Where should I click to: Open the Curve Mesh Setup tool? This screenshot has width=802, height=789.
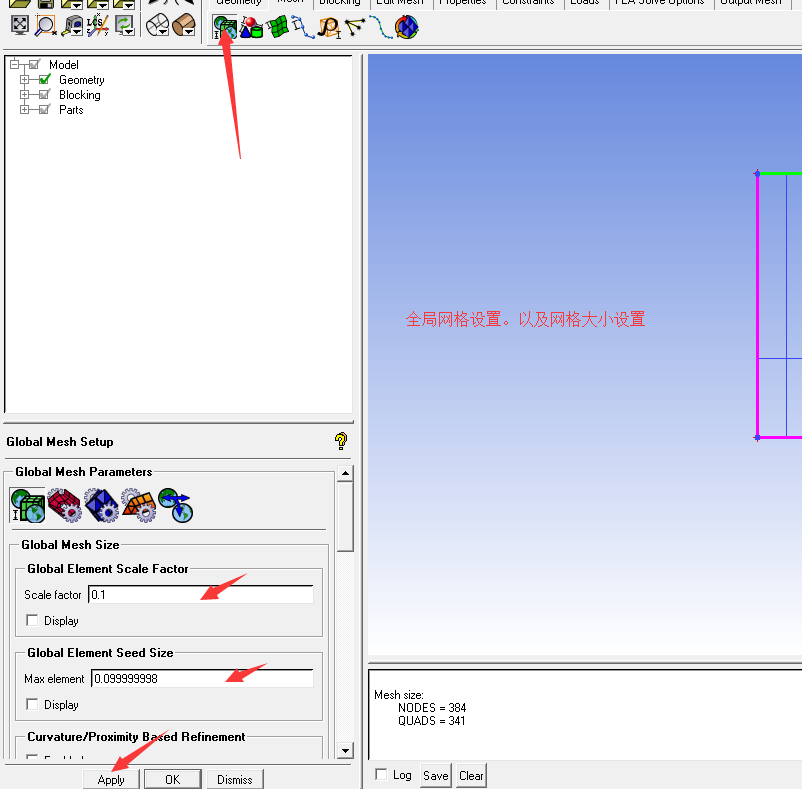[303, 27]
